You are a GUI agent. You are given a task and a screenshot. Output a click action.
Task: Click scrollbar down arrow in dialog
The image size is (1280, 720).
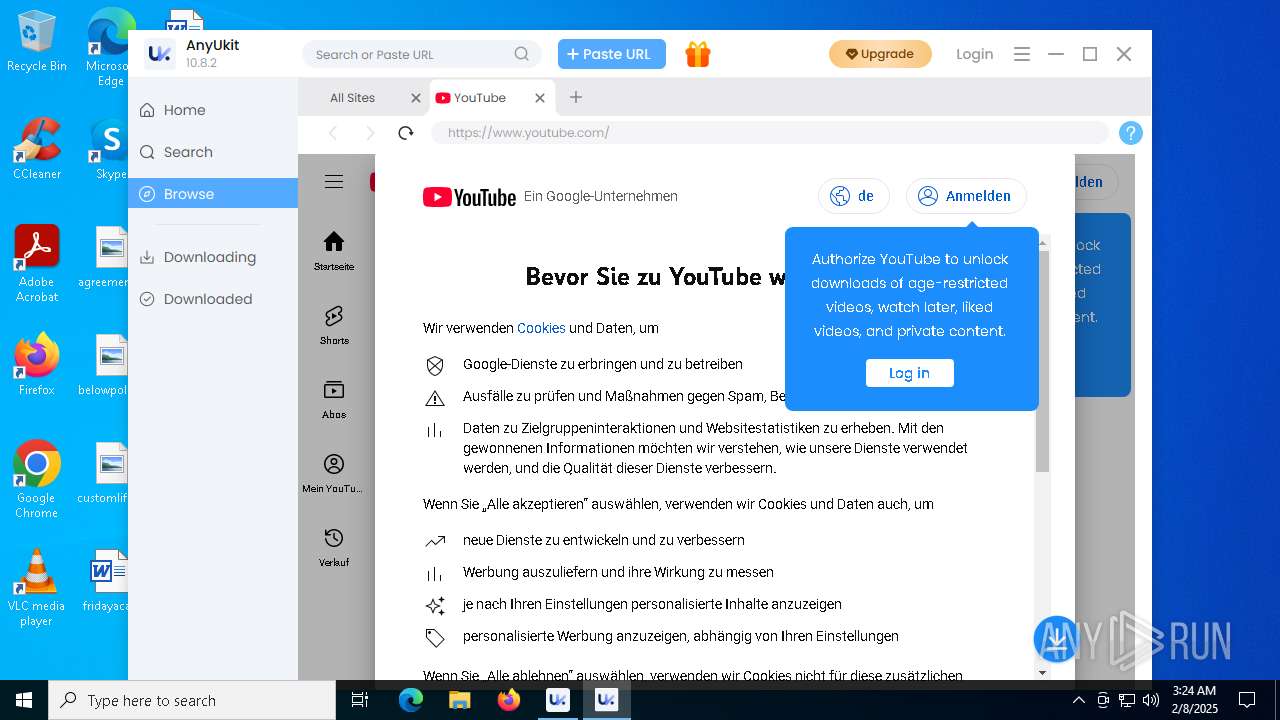[x=1042, y=673]
